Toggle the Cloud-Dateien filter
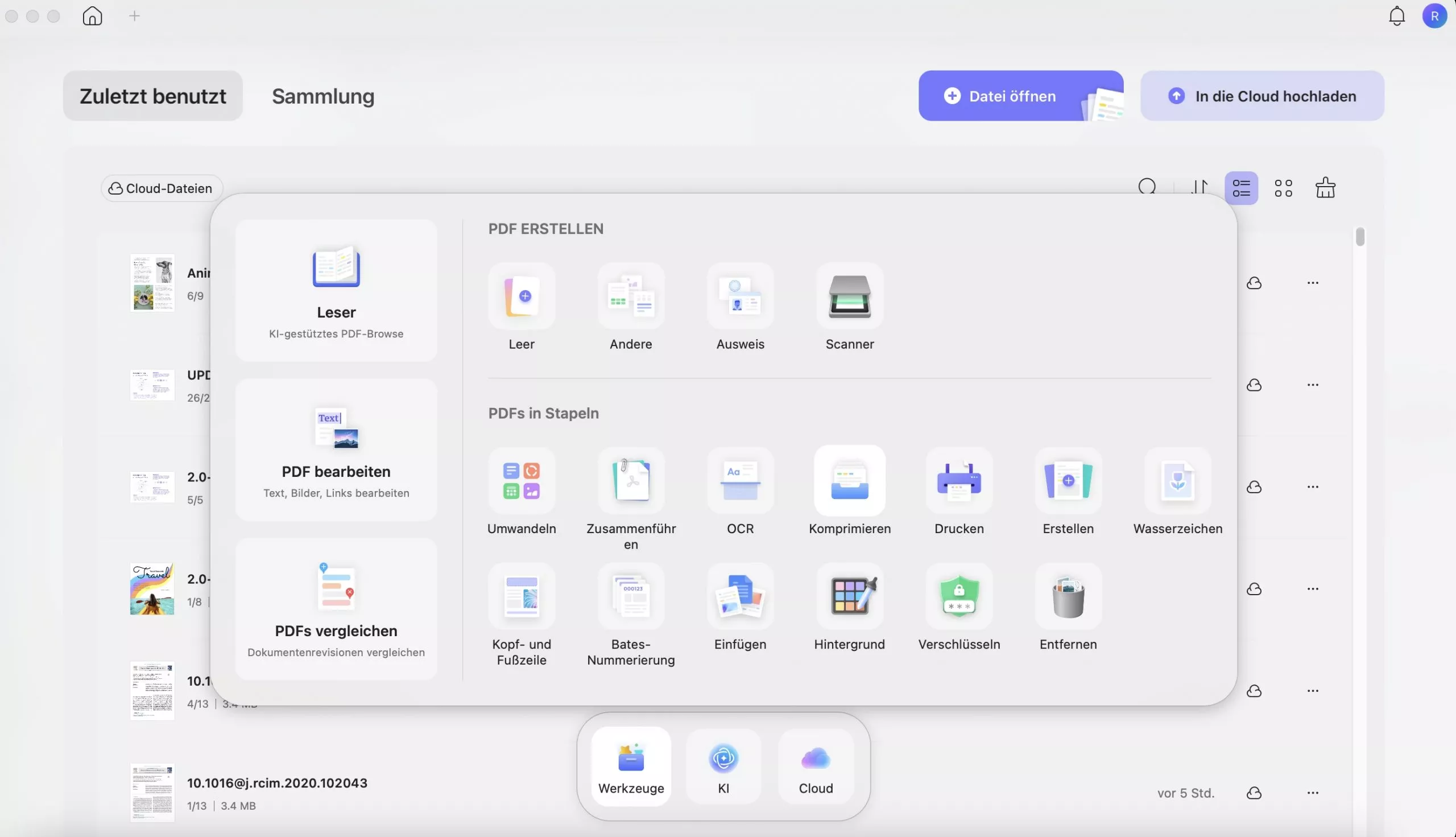Screen dimensions: 1456x837 pos(162,188)
